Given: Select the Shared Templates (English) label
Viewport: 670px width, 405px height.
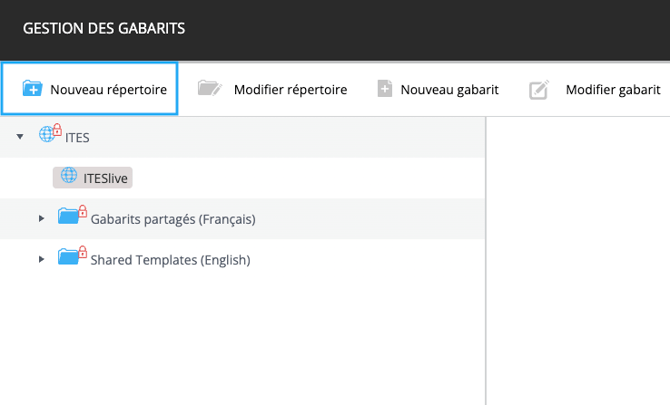Looking at the screenshot, I should [170, 260].
